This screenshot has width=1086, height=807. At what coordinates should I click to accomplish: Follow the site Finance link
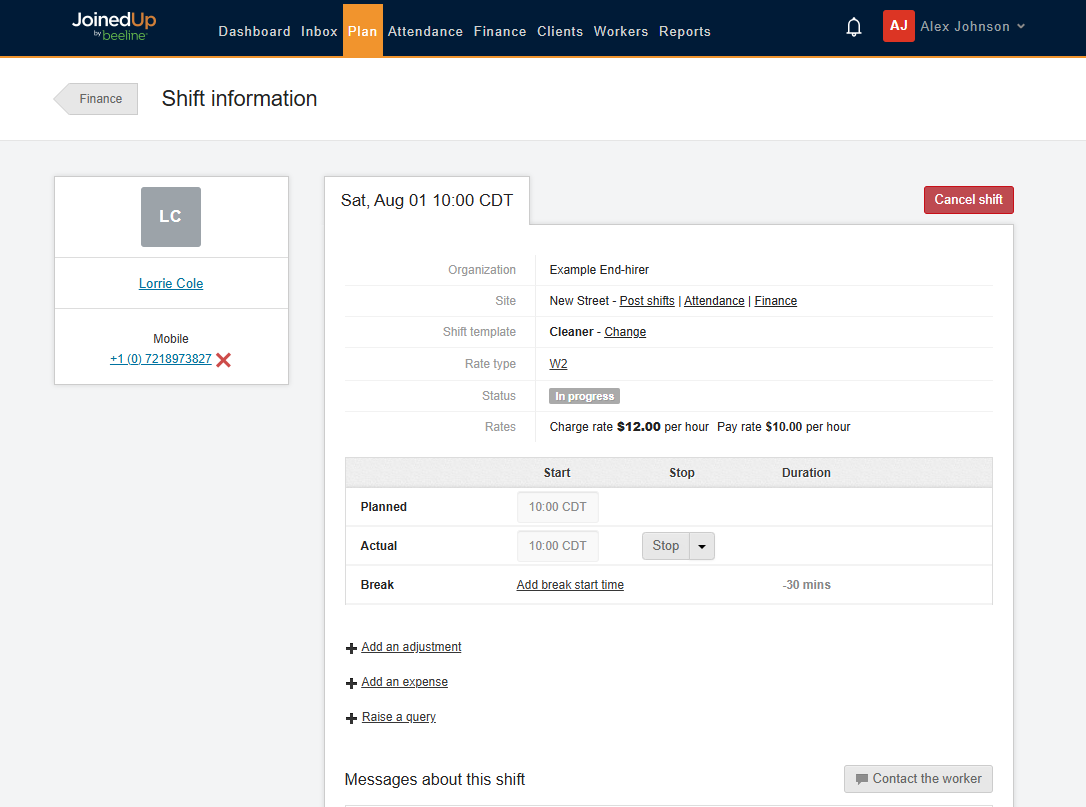pyautogui.click(x=776, y=301)
